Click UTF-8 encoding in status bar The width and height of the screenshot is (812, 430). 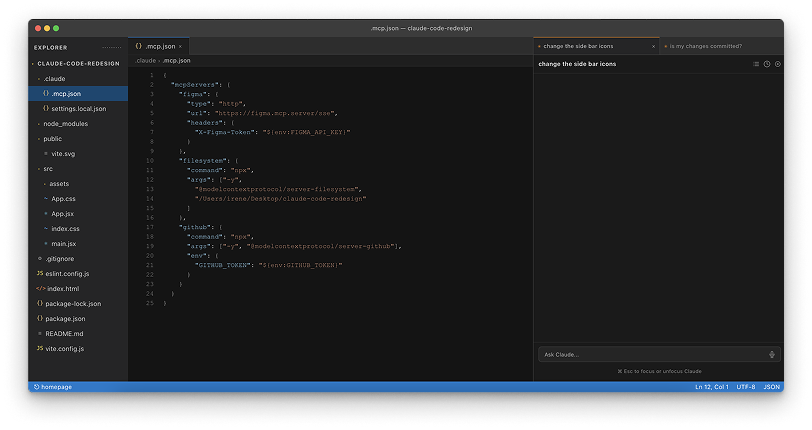click(746, 387)
